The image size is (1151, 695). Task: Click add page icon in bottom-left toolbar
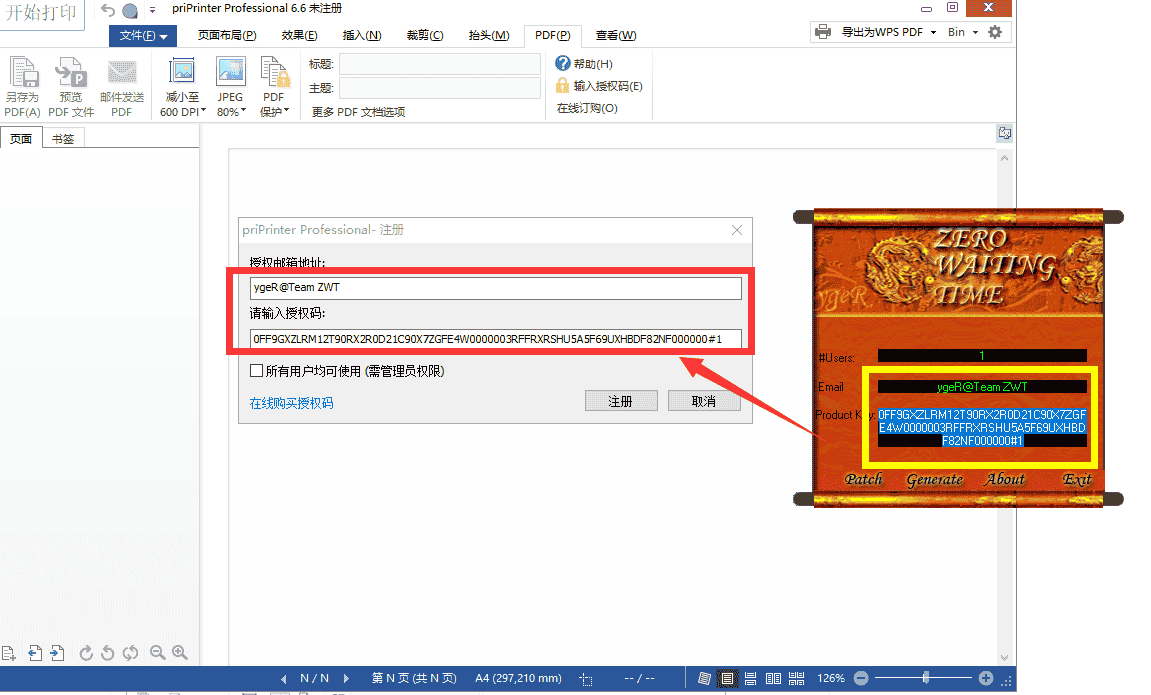point(9,652)
